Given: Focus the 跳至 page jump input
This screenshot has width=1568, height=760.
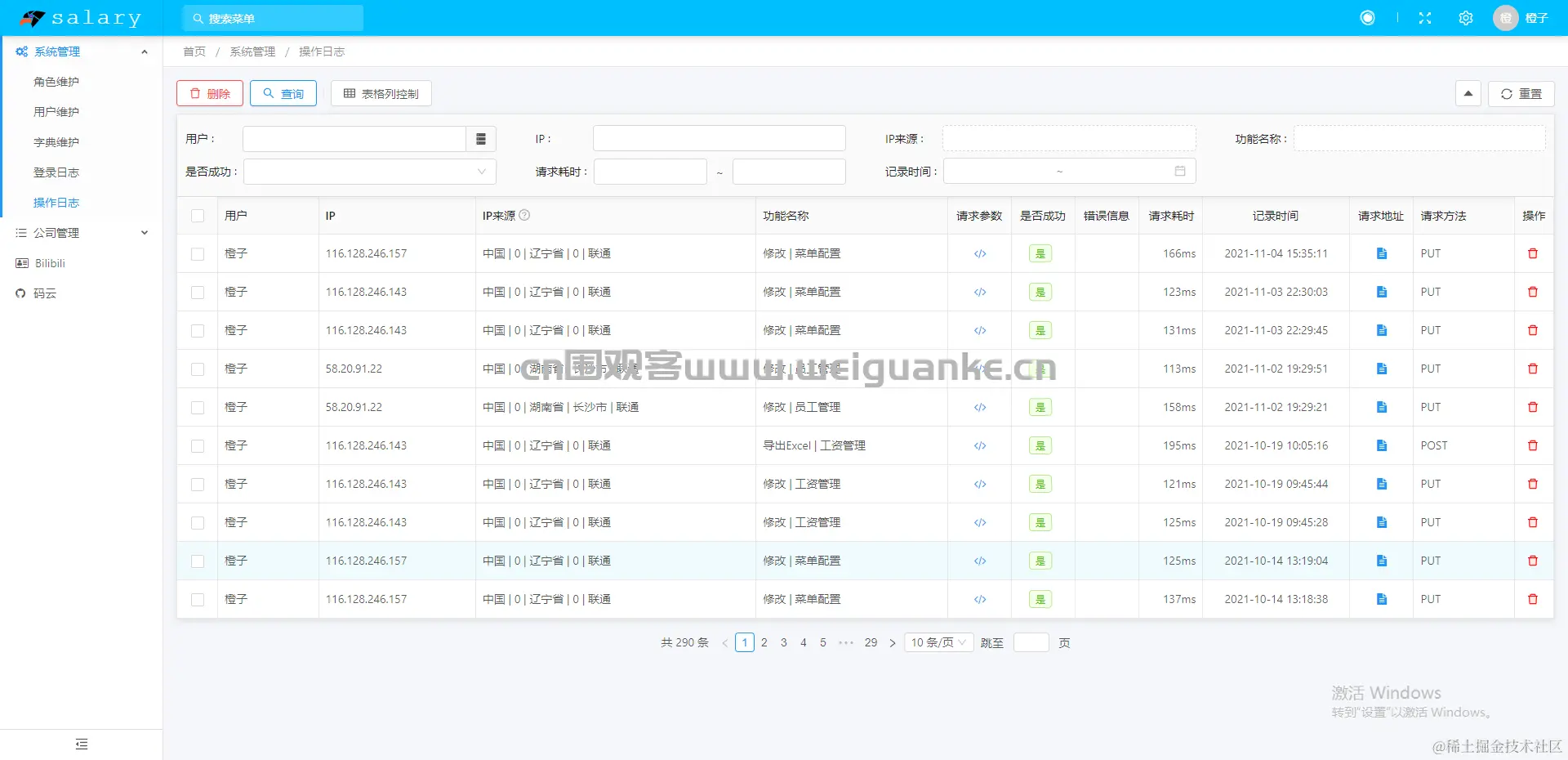Looking at the screenshot, I should 1031,642.
